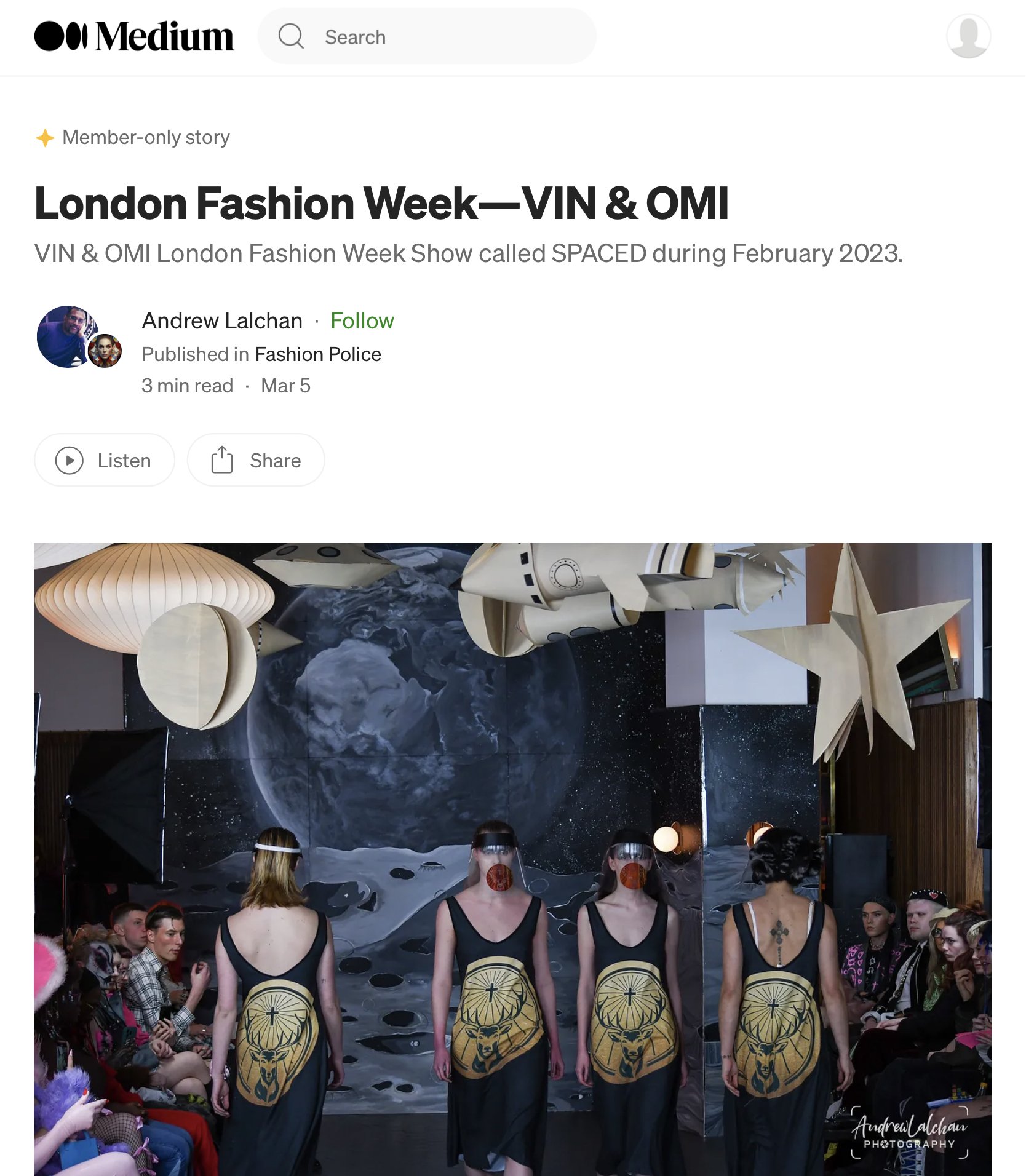Click the Andrew Lalchan Photography watermark
Image resolution: width=1026 pixels, height=1176 pixels.
pos(910,1132)
